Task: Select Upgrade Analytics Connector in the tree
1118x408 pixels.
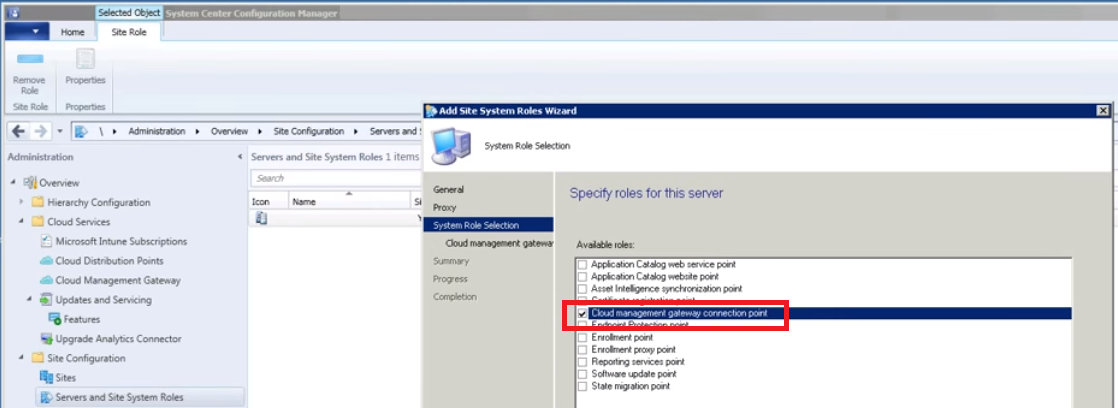Action: point(118,339)
